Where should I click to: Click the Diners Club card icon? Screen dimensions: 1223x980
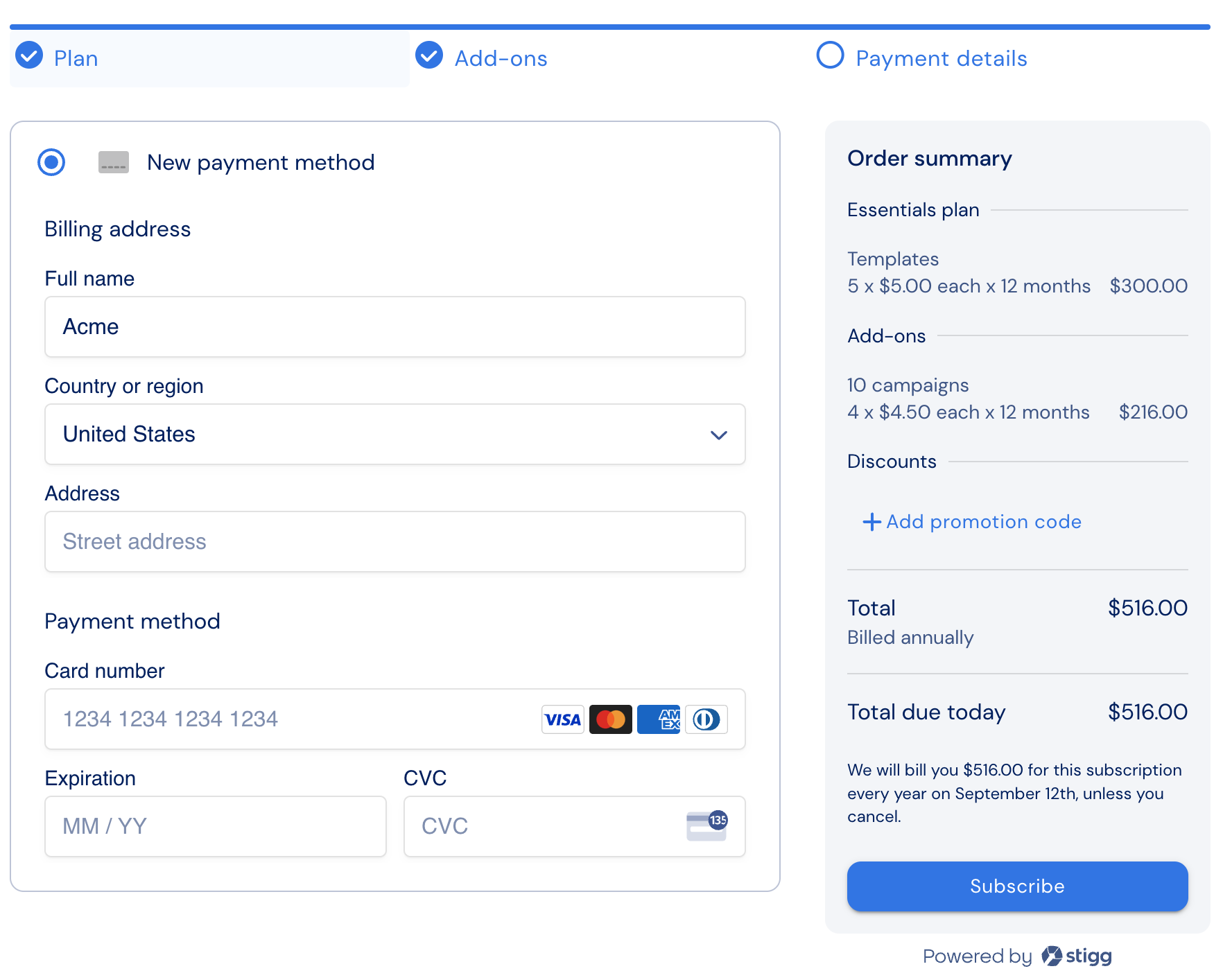point(706,719)
